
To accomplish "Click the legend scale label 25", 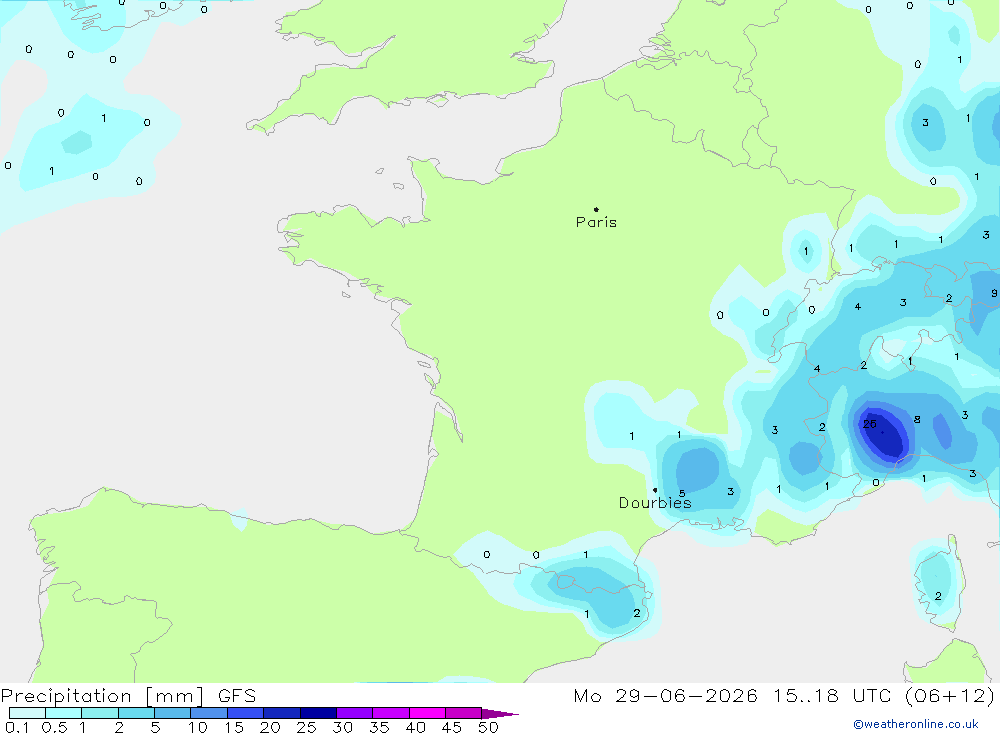I will pyautogui.click(x=306, y=727).
